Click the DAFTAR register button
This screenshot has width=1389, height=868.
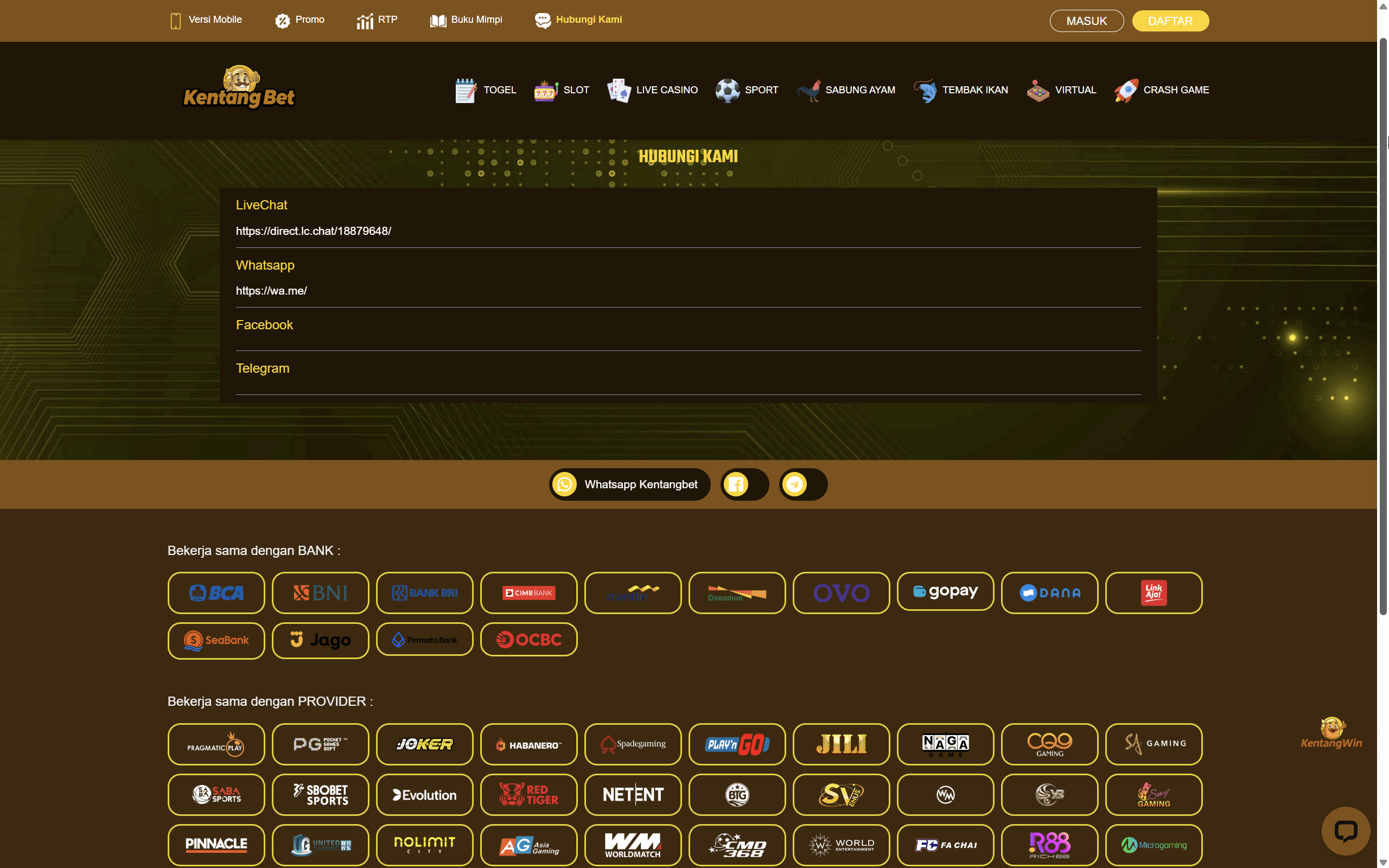tap(1170, 21)
